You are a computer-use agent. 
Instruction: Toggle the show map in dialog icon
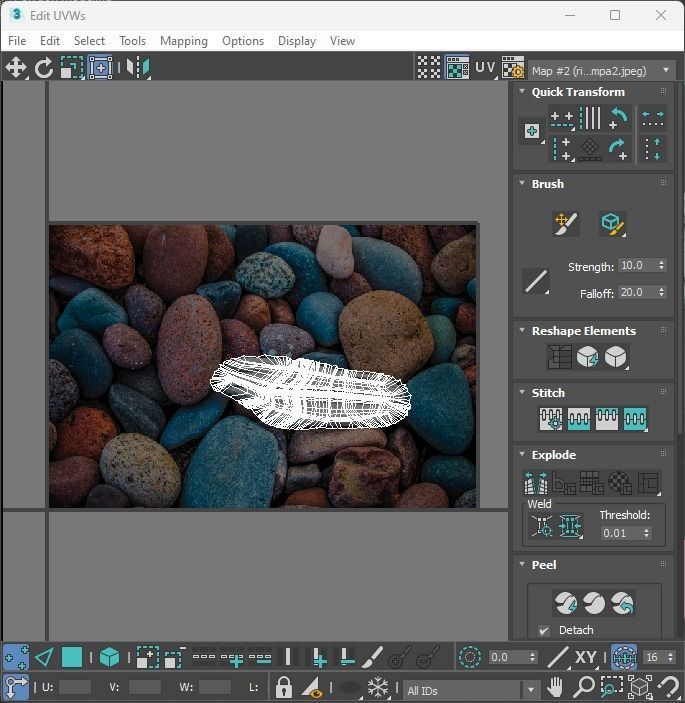point(457,68)
